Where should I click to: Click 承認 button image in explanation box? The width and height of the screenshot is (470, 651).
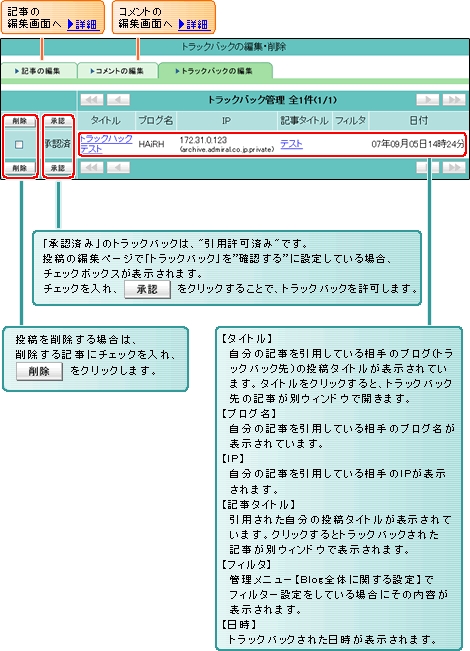click(147, 289)
